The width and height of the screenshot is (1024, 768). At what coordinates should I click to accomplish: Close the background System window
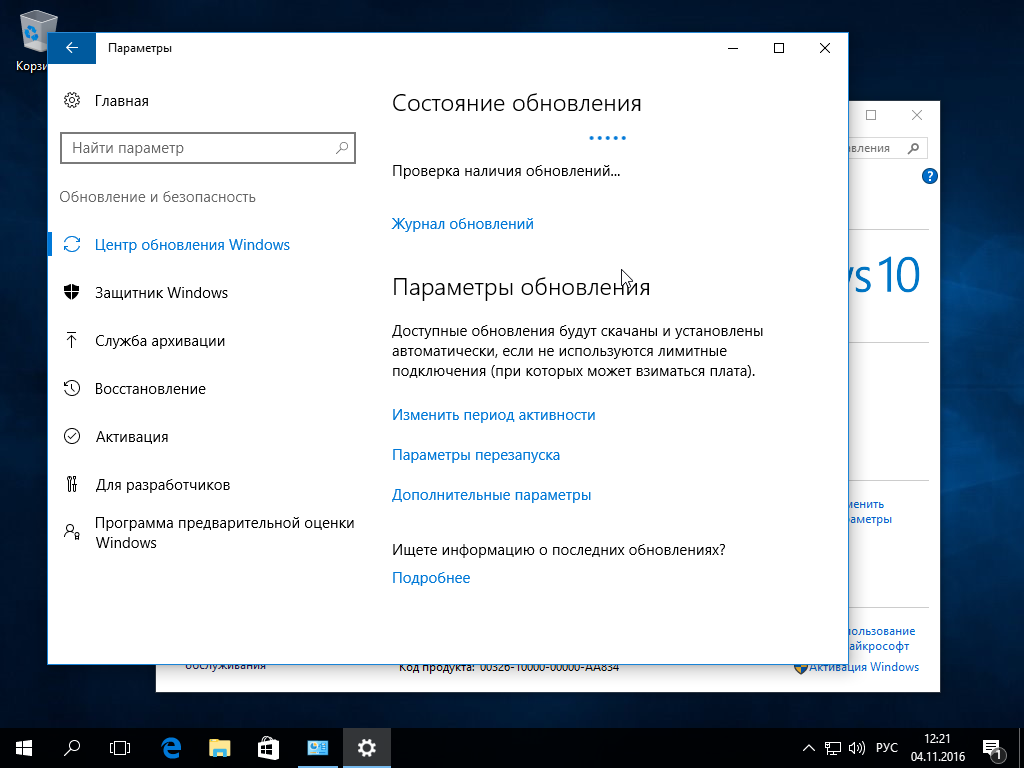917,116
